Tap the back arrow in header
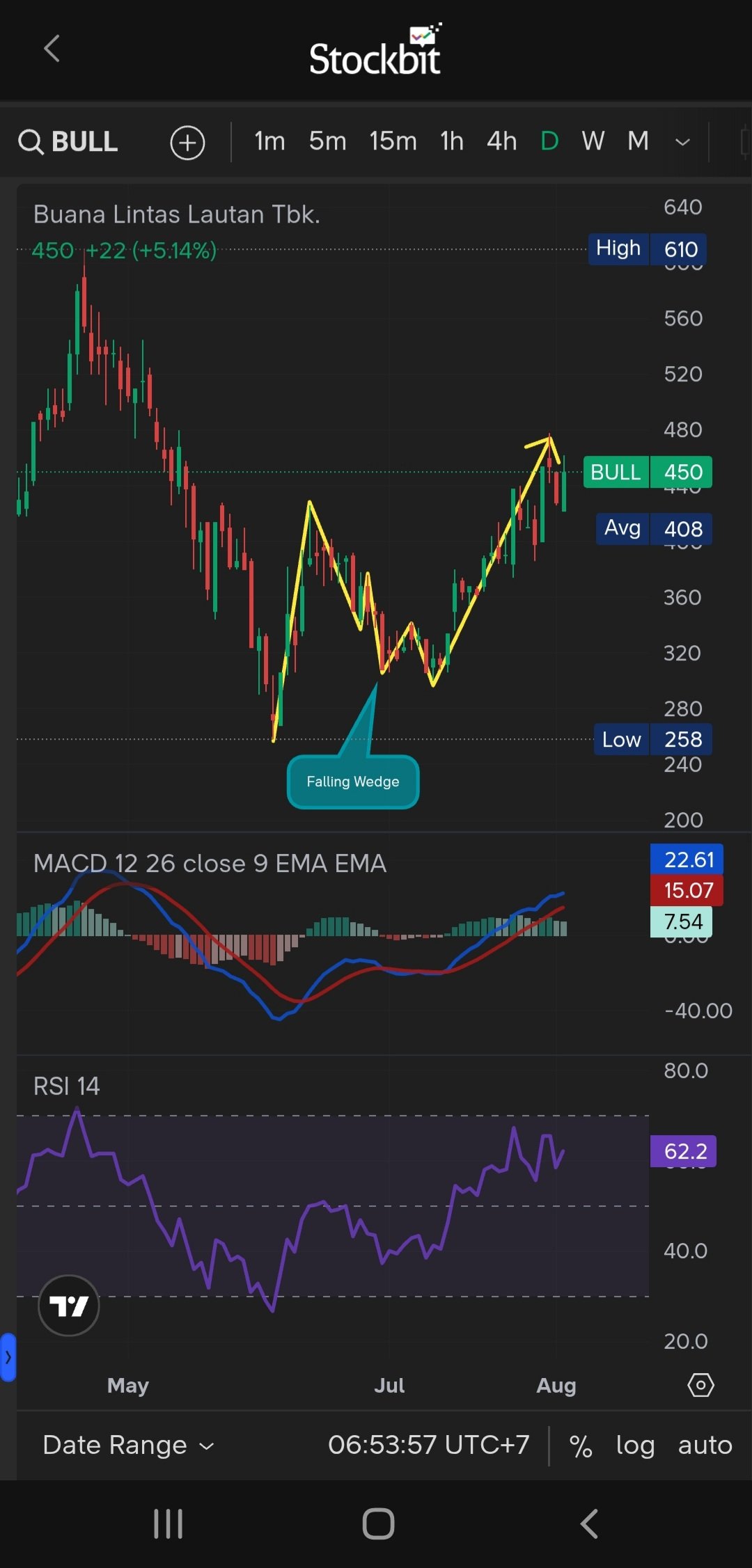Viewport: 752px width, 1568px height. pyautogui.click(x=52, y=49)
